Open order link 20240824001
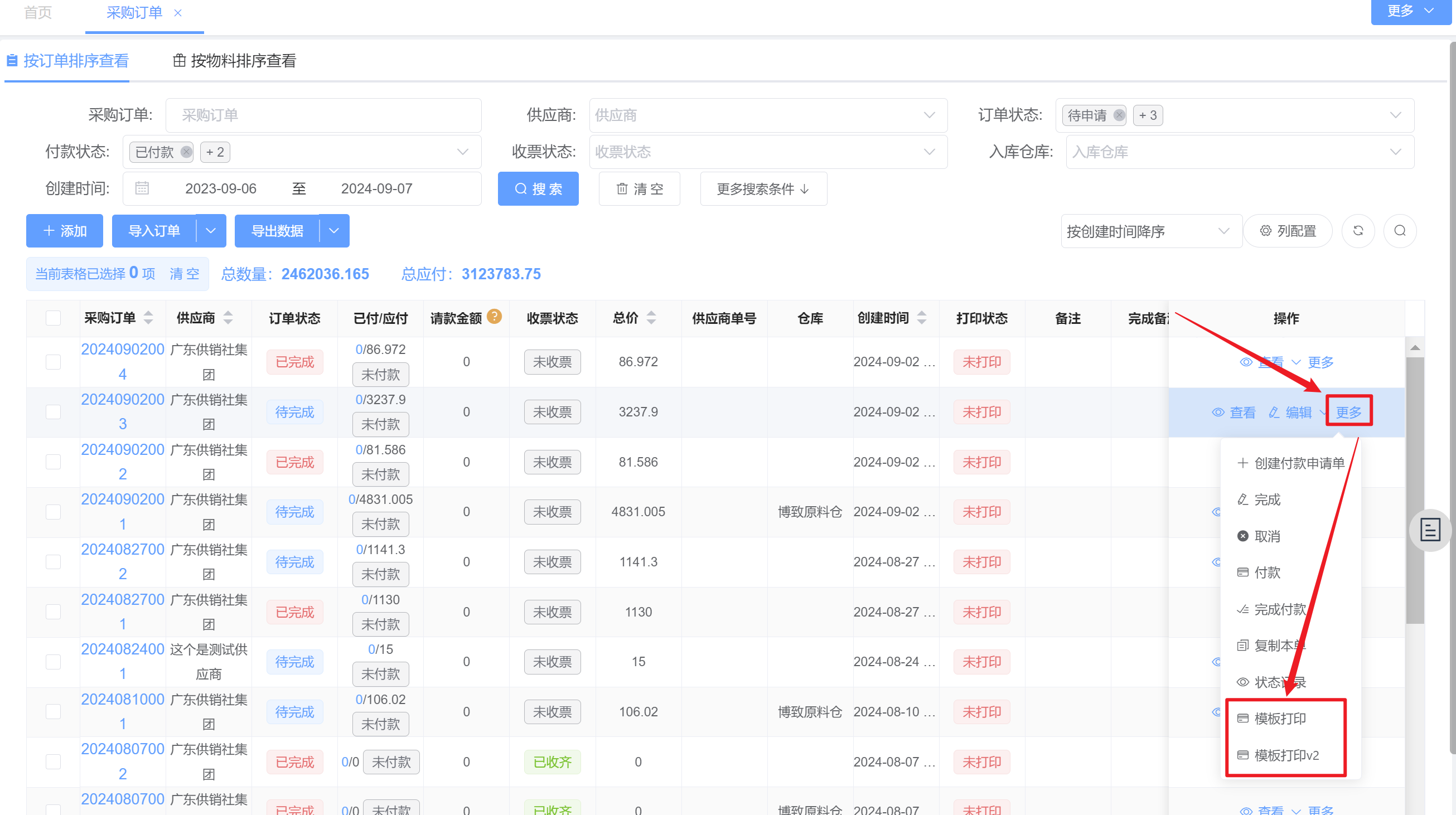Viewport: 1456px width, 815px height. pos(123,661)
